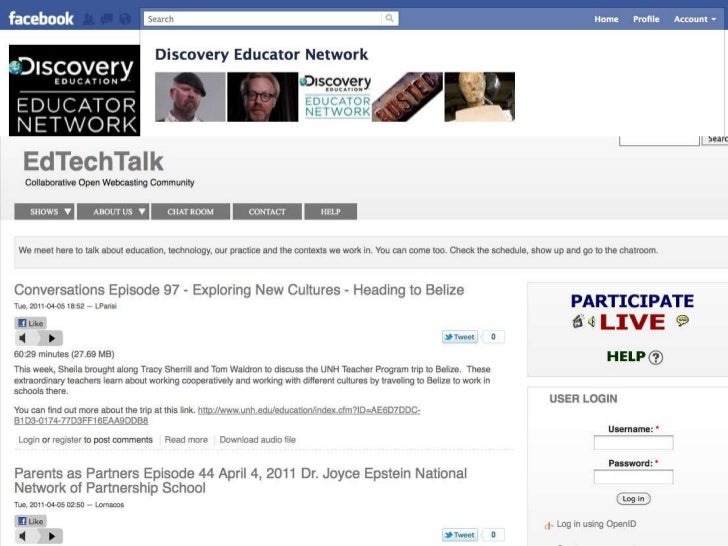
Task: Open the CHAT ROOM page
Action: [190, 212]
